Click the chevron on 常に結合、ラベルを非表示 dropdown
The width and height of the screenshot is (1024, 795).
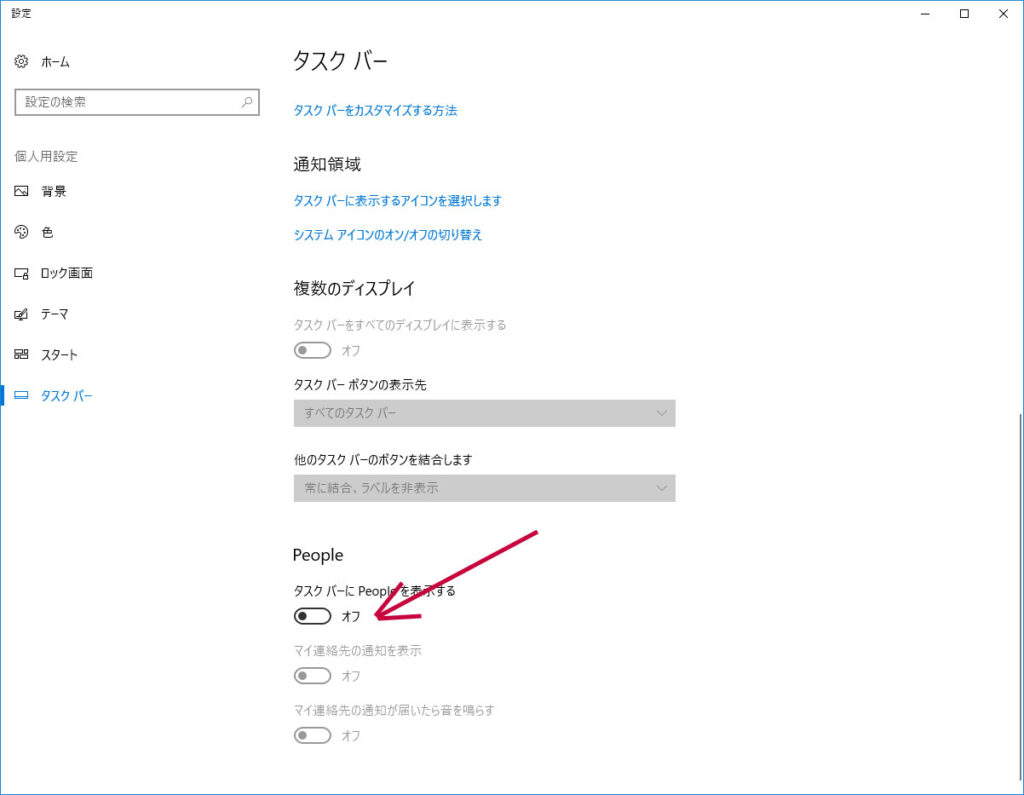pyautogui.click(x=661, y=488)
